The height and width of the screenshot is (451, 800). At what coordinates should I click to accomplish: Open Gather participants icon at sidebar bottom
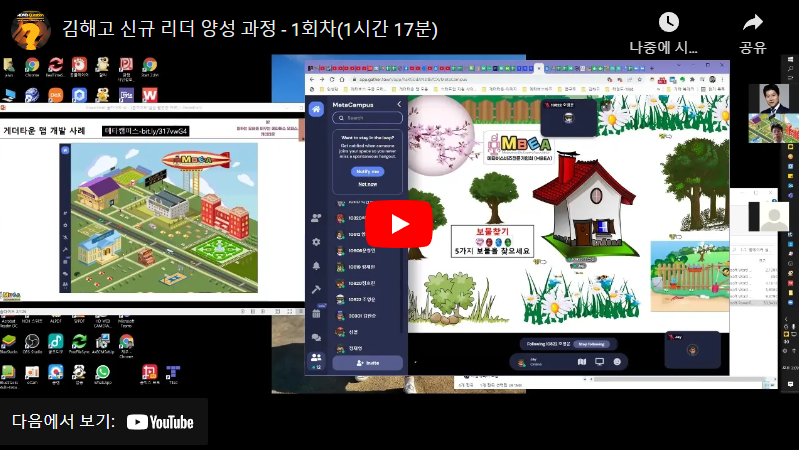(x=316, y=359)
